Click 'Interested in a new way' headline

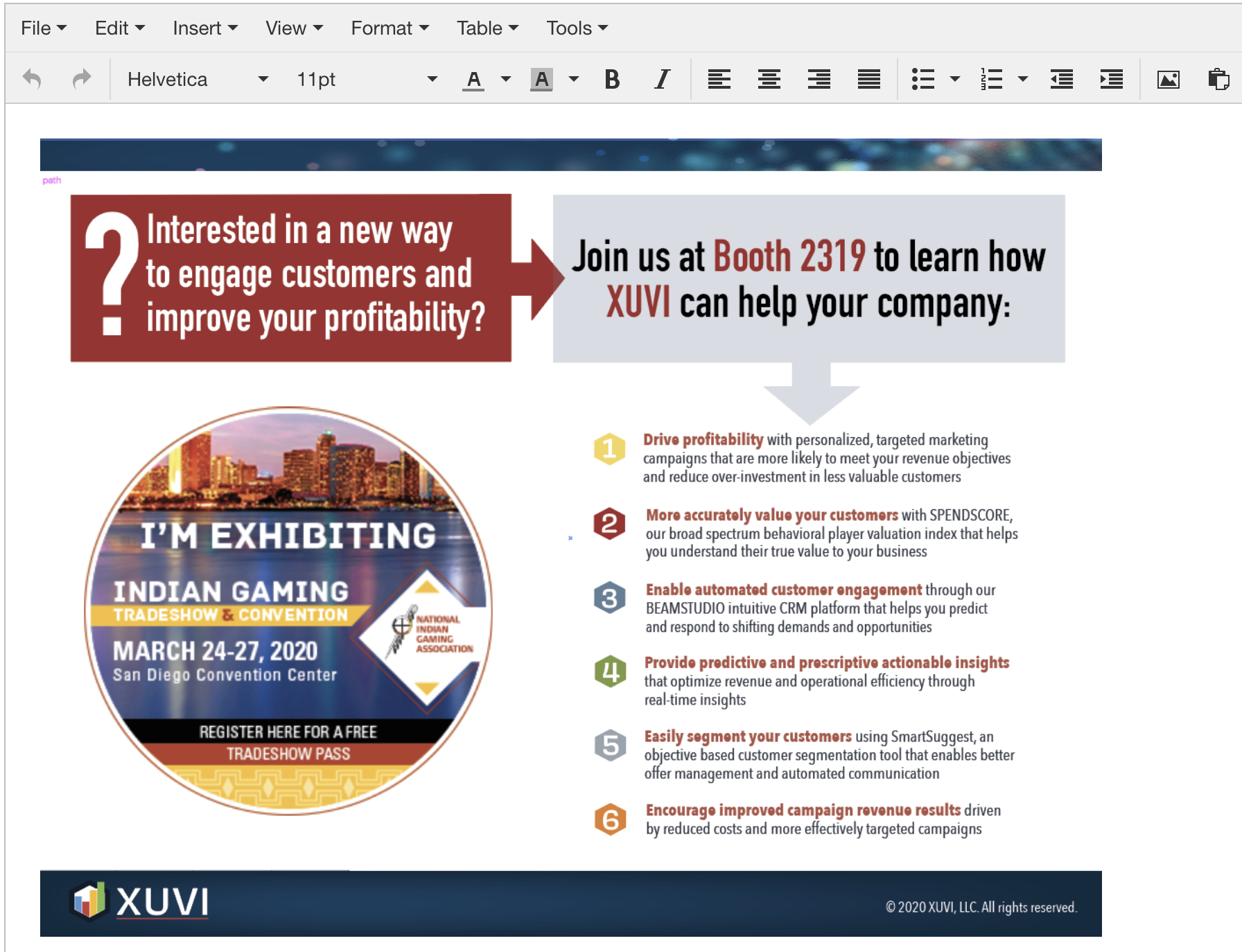click(299, 230)
